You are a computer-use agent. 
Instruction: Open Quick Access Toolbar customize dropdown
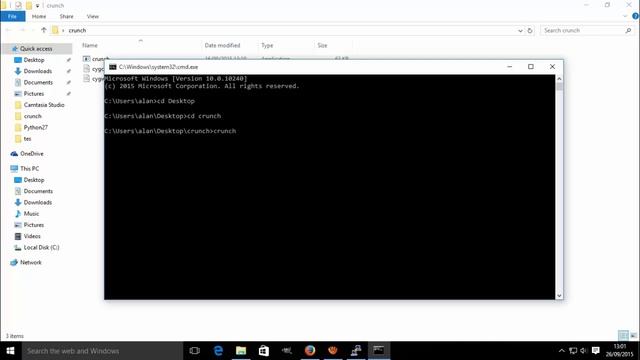(x=38, y=6)
